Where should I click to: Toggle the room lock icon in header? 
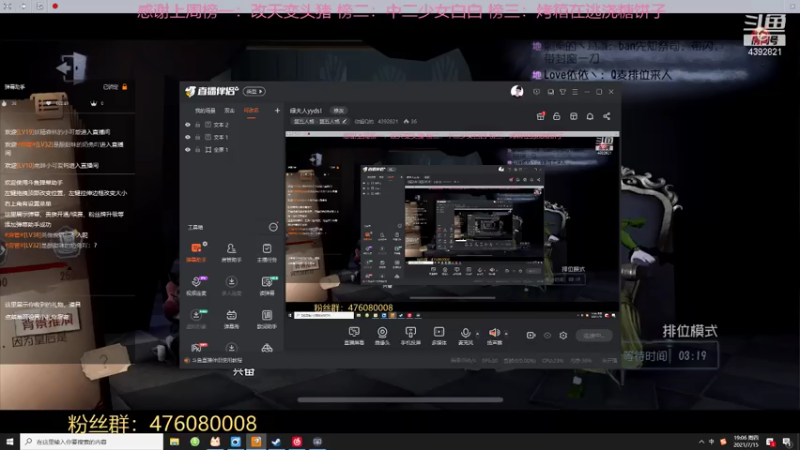click(557, 116)
